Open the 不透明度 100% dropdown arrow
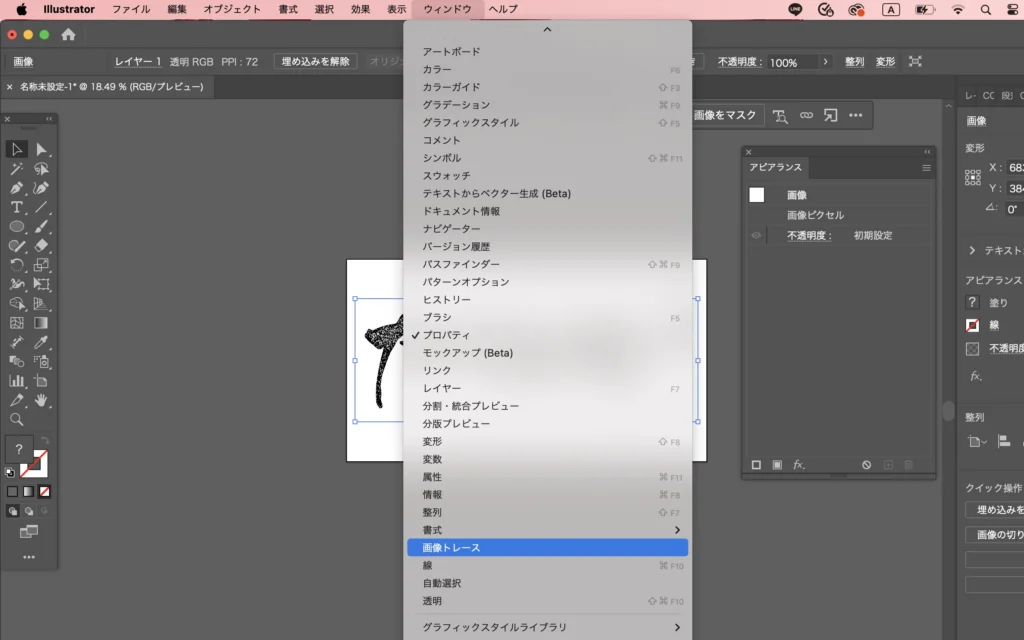This screenshot has height=640, width=1024. (x=826, y=62)
